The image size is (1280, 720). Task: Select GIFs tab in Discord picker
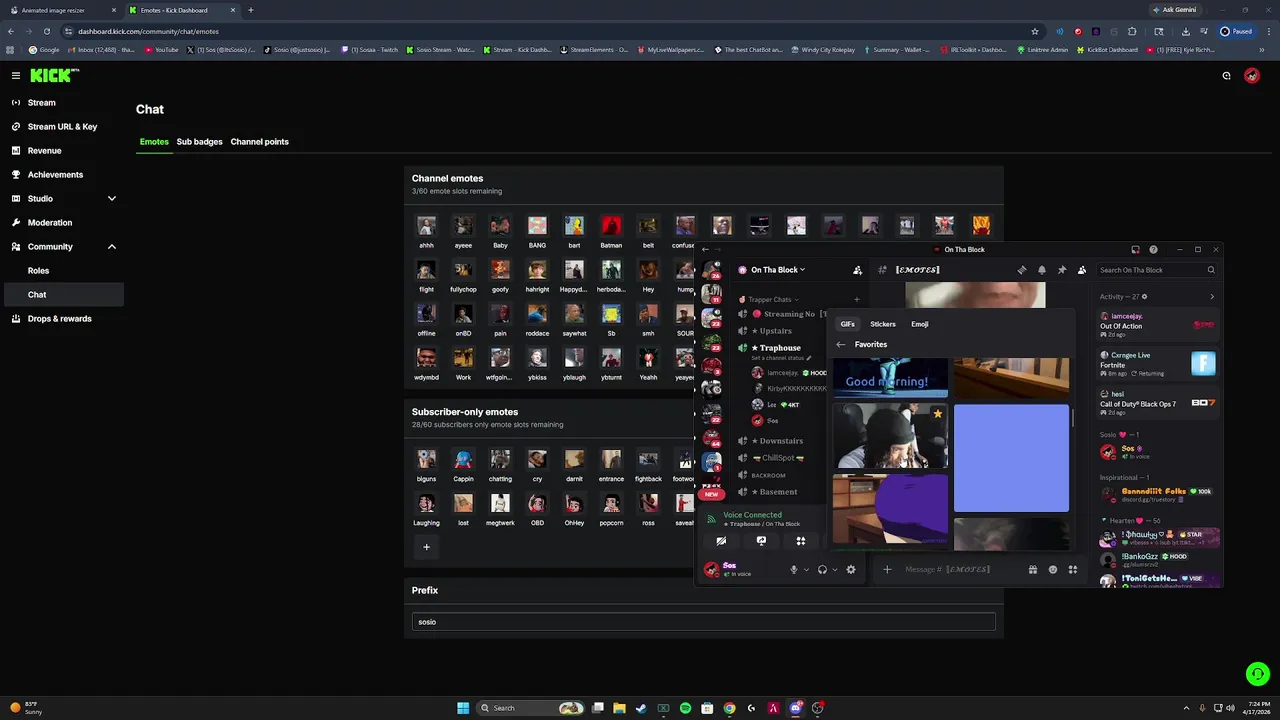click(x=848, y=324)
